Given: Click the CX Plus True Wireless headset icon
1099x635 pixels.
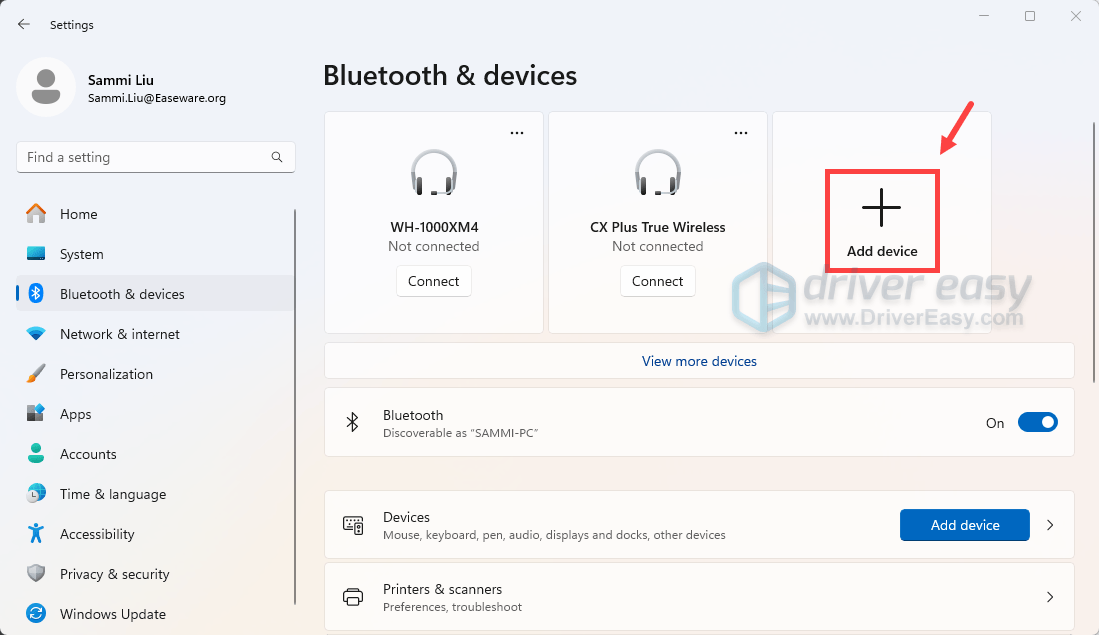Looking at the screenshot, I should coord(657,173).
